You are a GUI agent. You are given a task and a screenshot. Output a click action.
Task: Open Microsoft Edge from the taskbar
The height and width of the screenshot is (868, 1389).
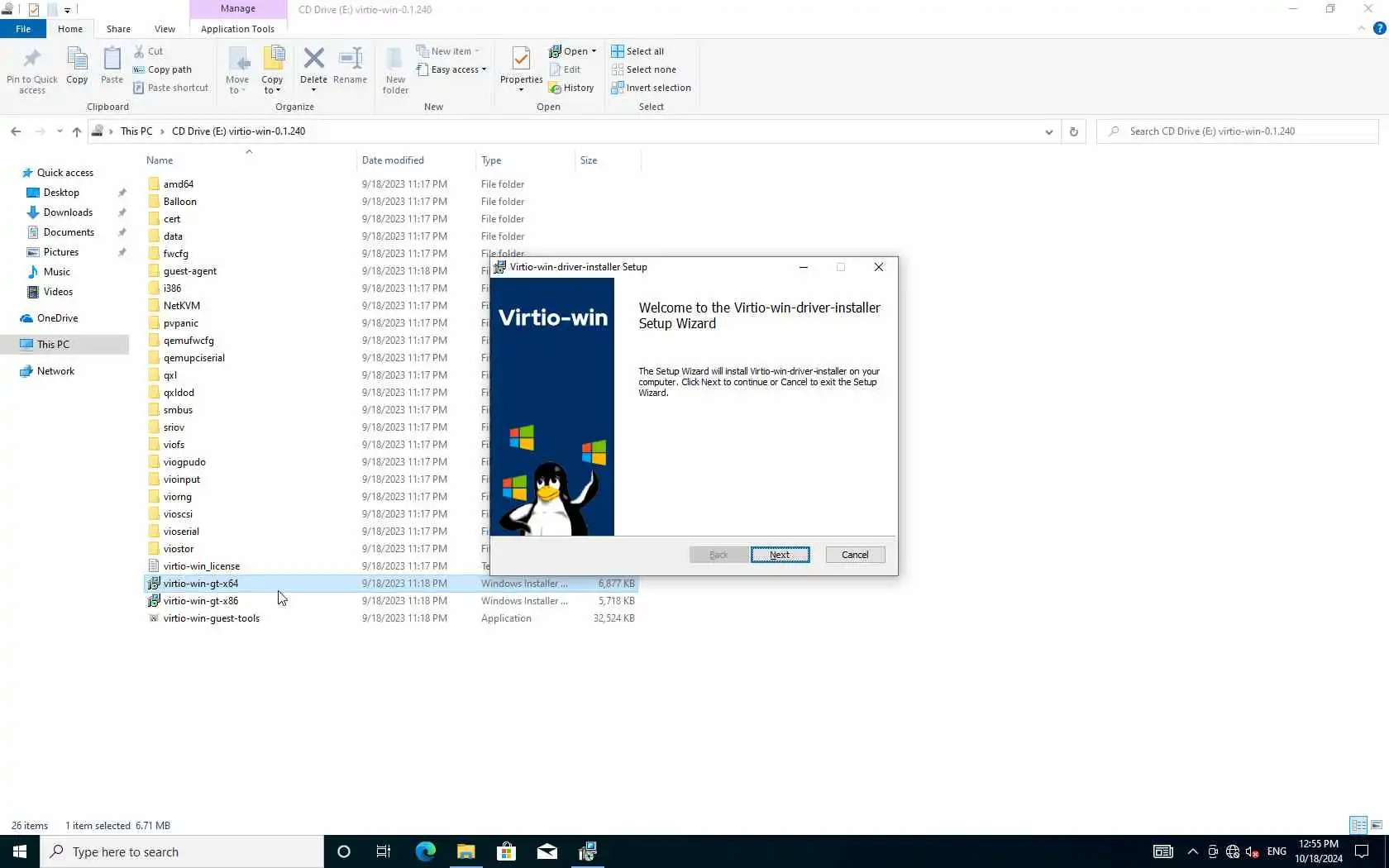425,851
